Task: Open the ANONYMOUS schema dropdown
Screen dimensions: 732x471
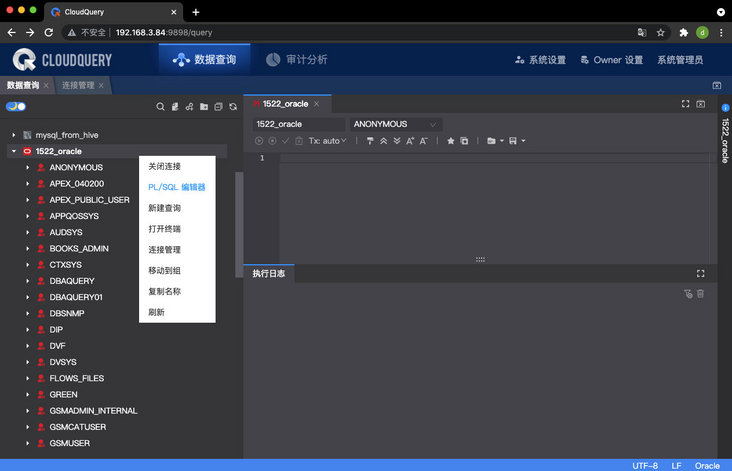Action: [x=395, y=124]
